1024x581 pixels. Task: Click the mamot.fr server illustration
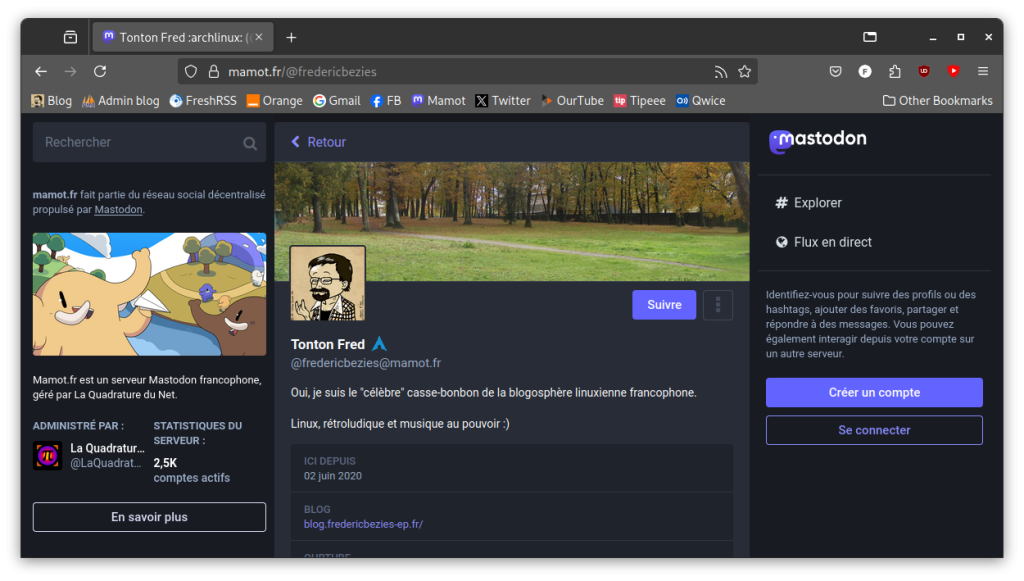click(149, 294)
